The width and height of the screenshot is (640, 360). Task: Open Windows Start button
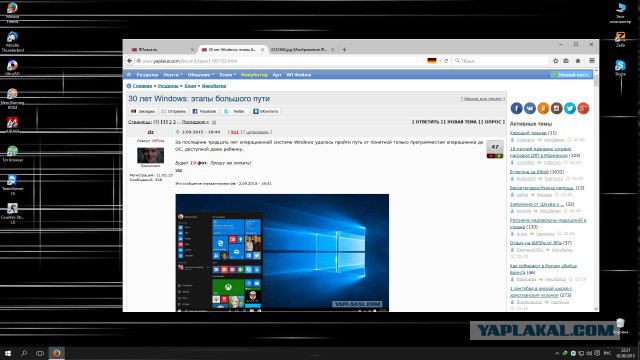(8, 353)
